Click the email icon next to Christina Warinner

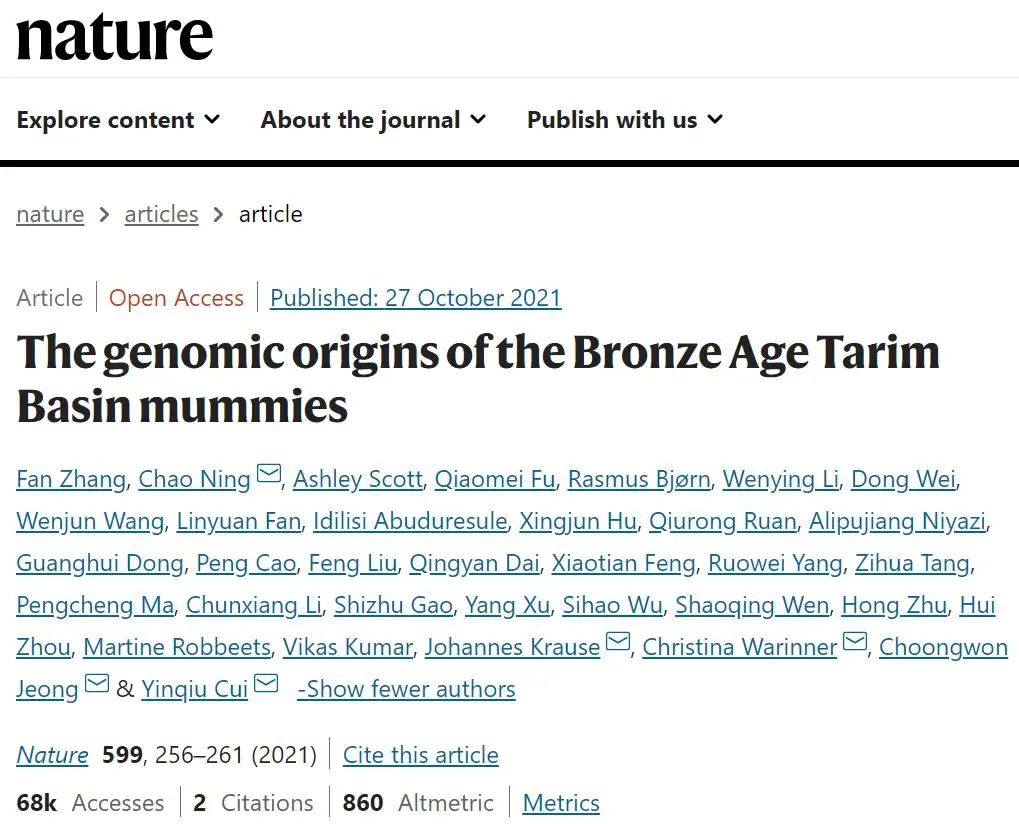855,641
